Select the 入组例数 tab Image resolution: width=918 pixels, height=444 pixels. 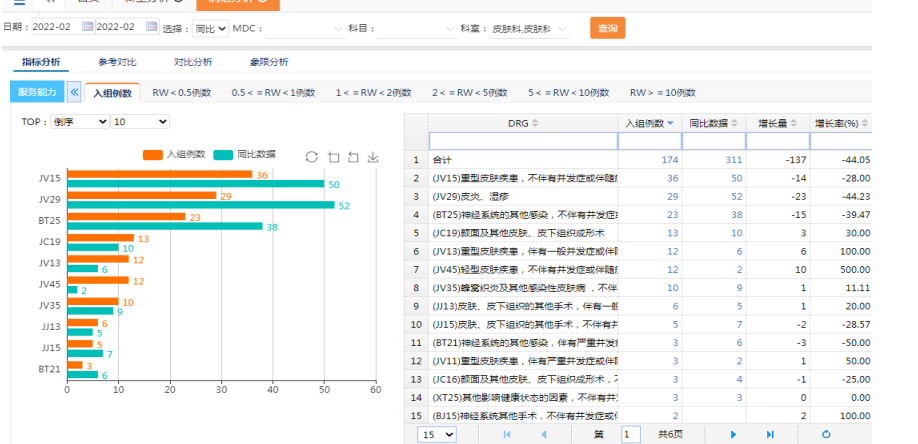coord(112,93)
